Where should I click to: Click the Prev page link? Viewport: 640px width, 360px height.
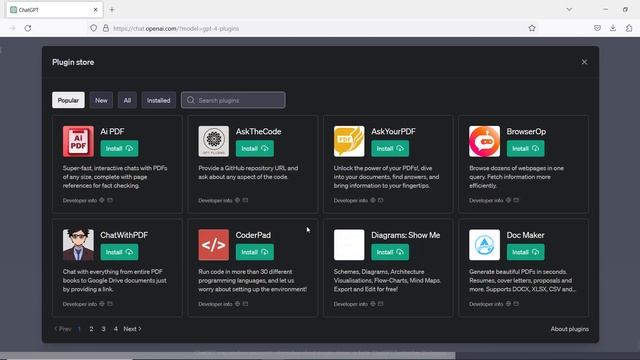(x=62, y=329)
